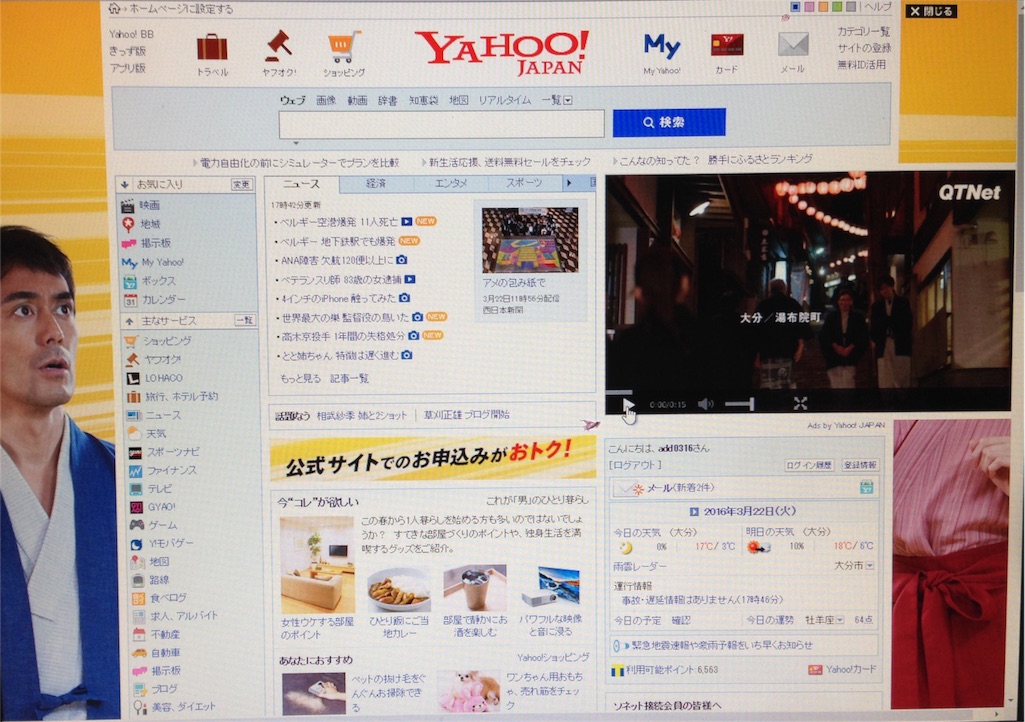Select the green theme color swatch
This screenshot has width=1025, height=722.
click(836, 7)
